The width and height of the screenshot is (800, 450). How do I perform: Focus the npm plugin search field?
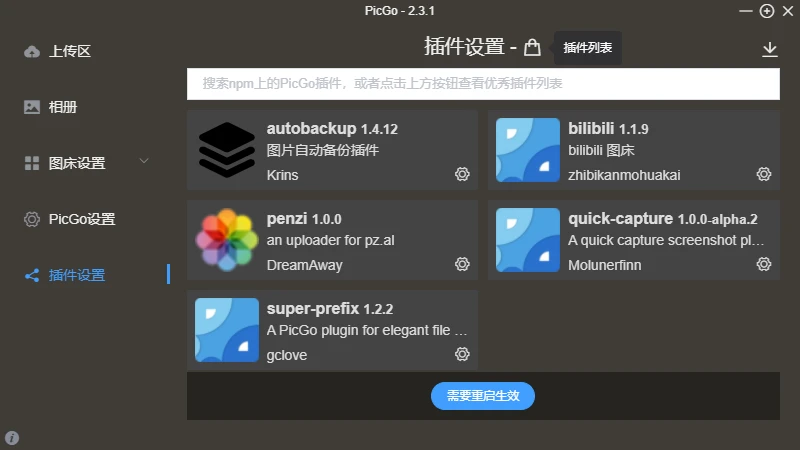(x=483, y=84)
